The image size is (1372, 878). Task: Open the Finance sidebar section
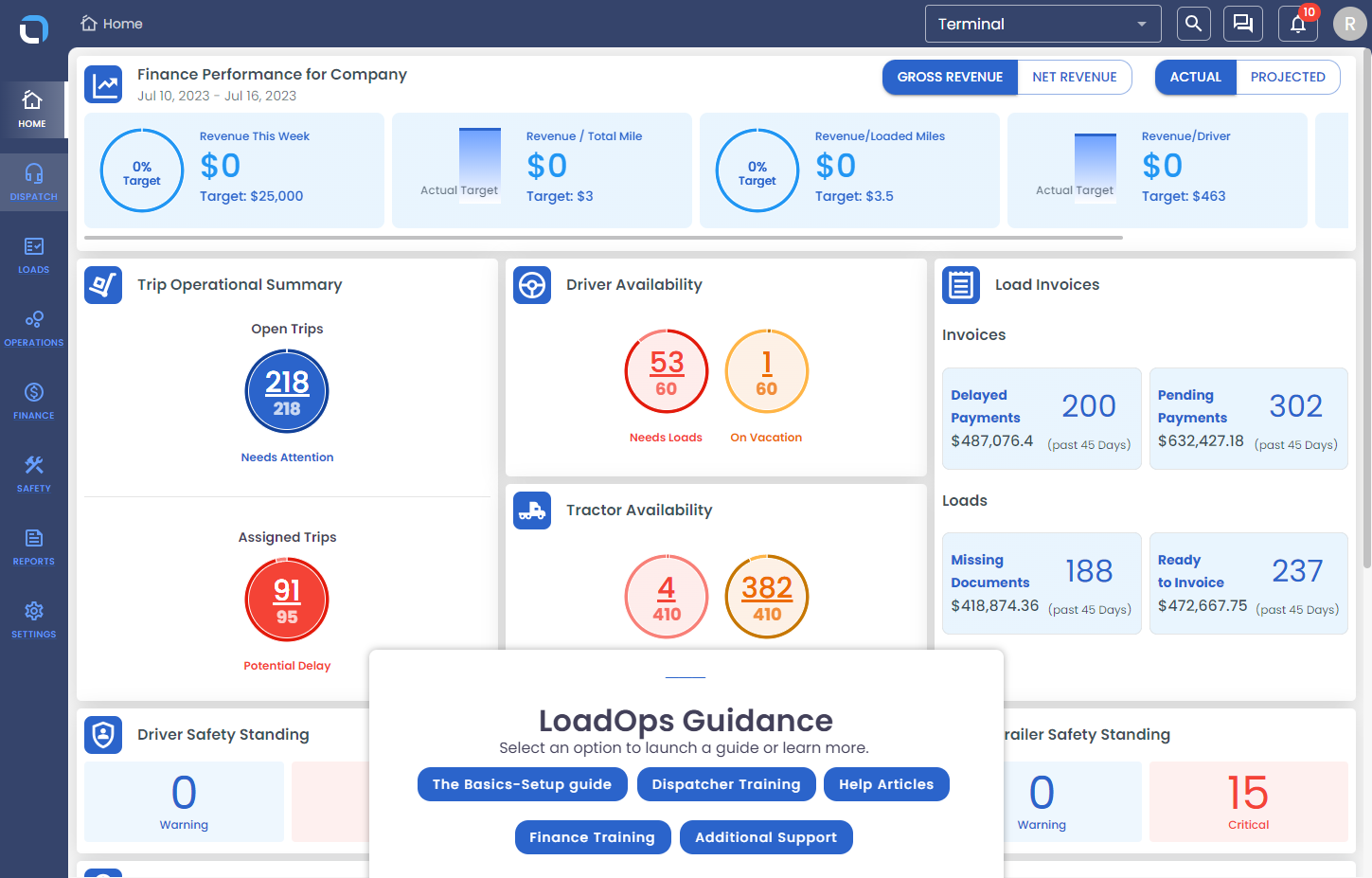tap(33, 402)
